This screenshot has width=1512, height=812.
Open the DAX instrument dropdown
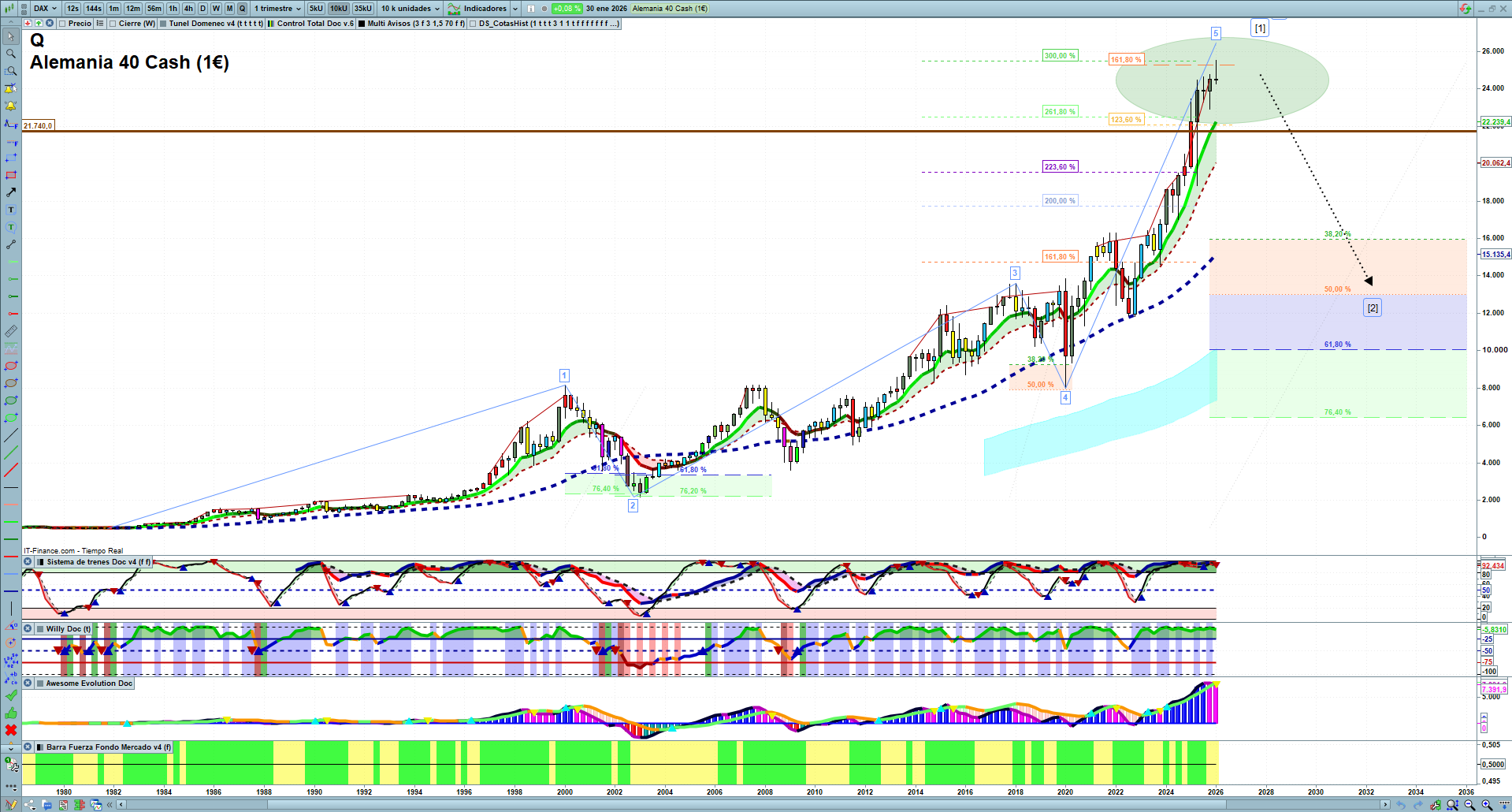(45, 9)
